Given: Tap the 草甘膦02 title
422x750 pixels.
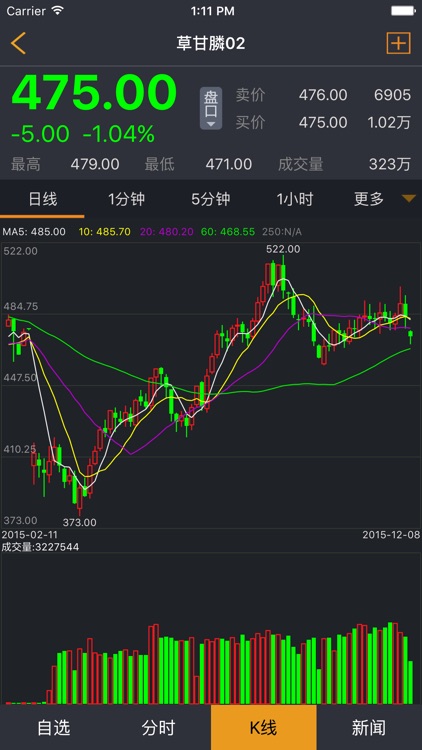Looking at the screenshot, I should pos(211,44).
